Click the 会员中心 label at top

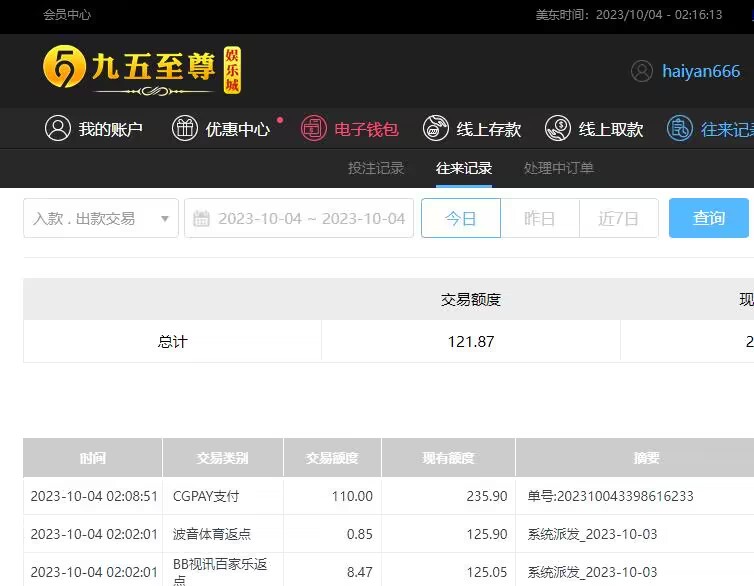tap(67, 15)
